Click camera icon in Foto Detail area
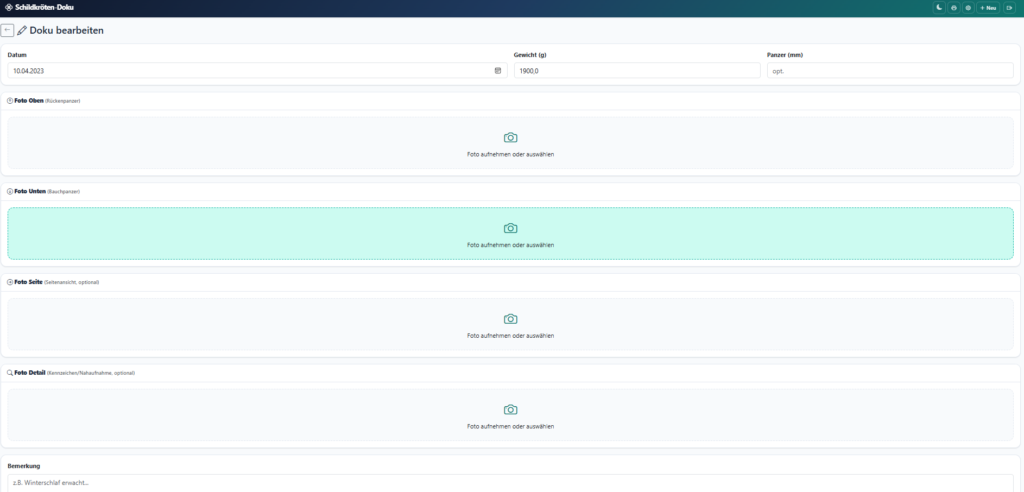1024x492 pixels. pyautogui.click(x=510, y=410)
